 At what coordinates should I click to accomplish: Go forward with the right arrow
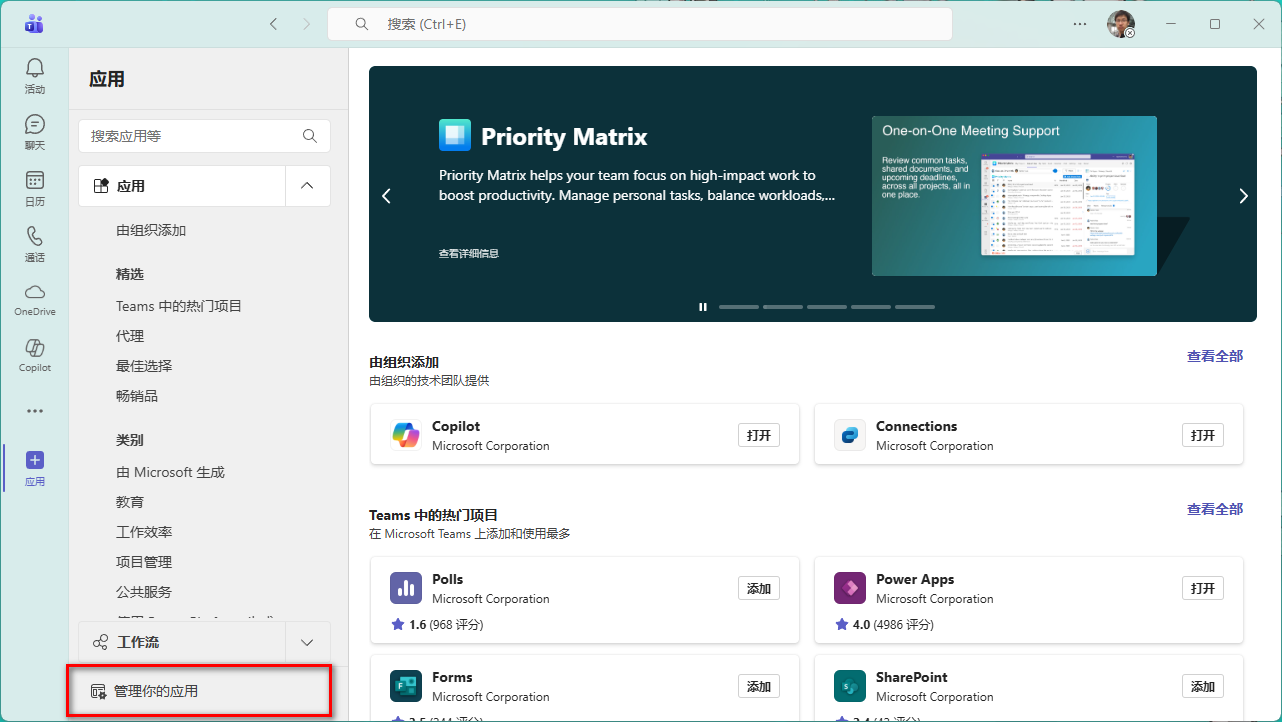[x=306, y=24]
